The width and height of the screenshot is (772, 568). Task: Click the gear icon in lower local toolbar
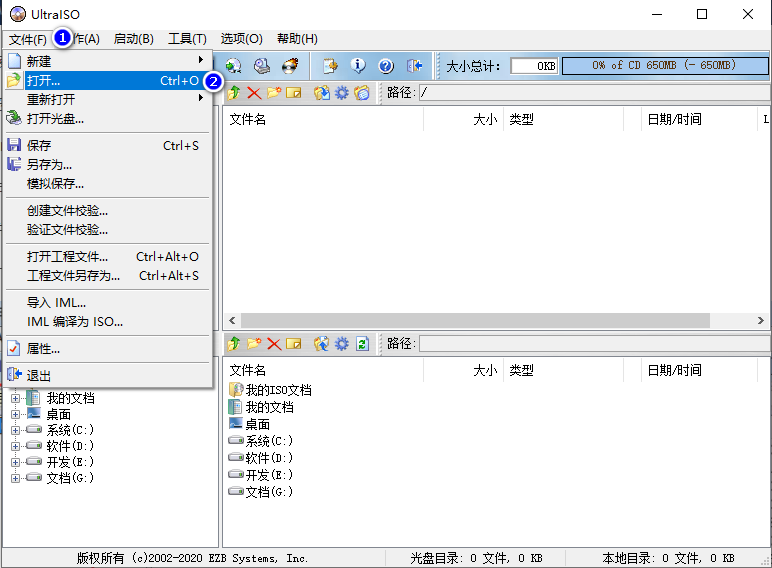[342, 344]
